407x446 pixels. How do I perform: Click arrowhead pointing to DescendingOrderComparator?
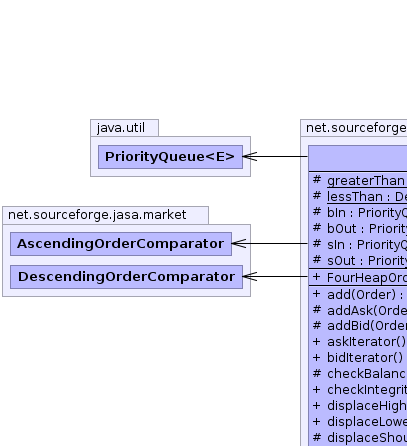(250, 276)
